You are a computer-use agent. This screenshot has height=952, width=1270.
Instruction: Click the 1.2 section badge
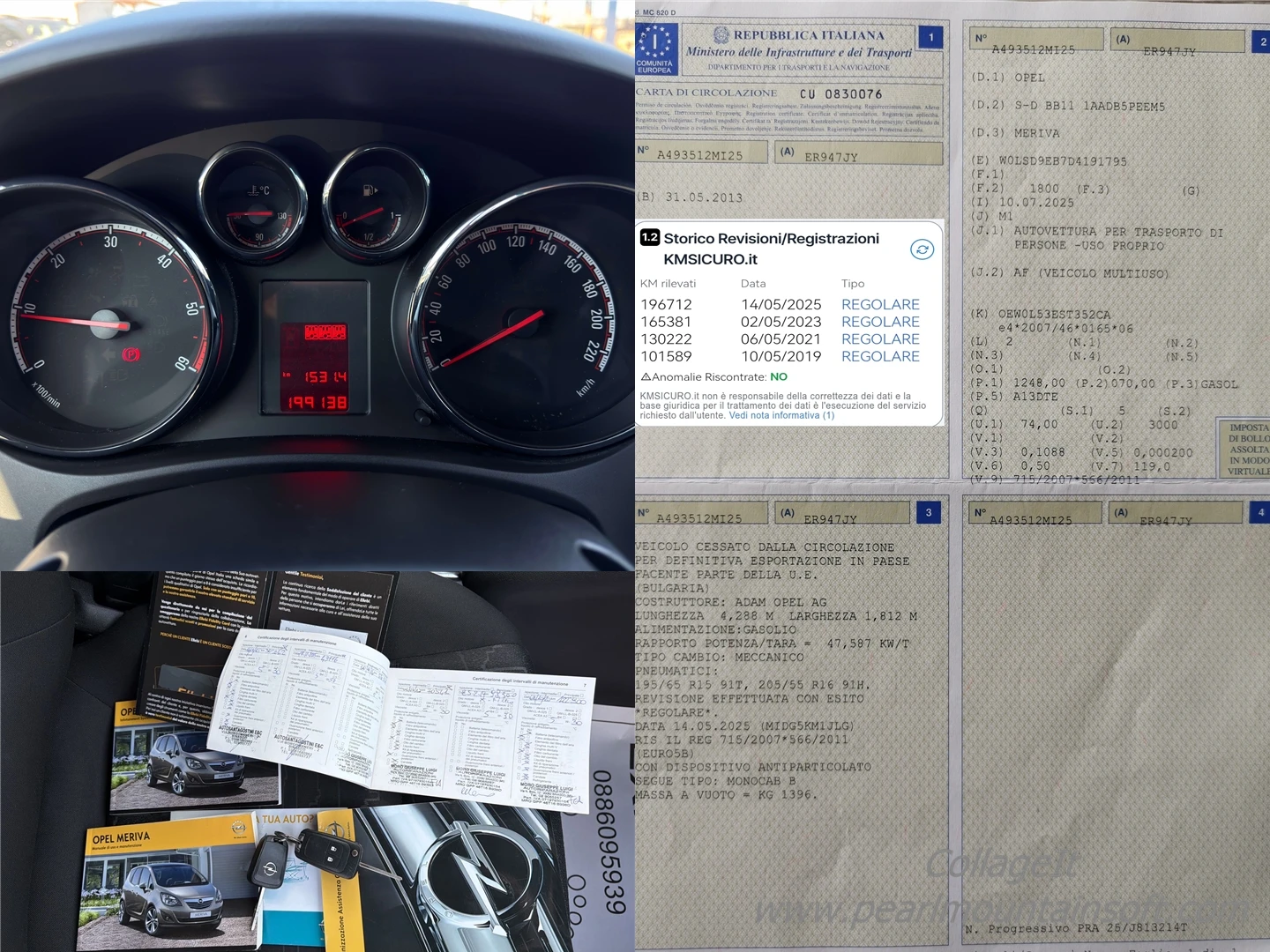(x=650, y=237)
